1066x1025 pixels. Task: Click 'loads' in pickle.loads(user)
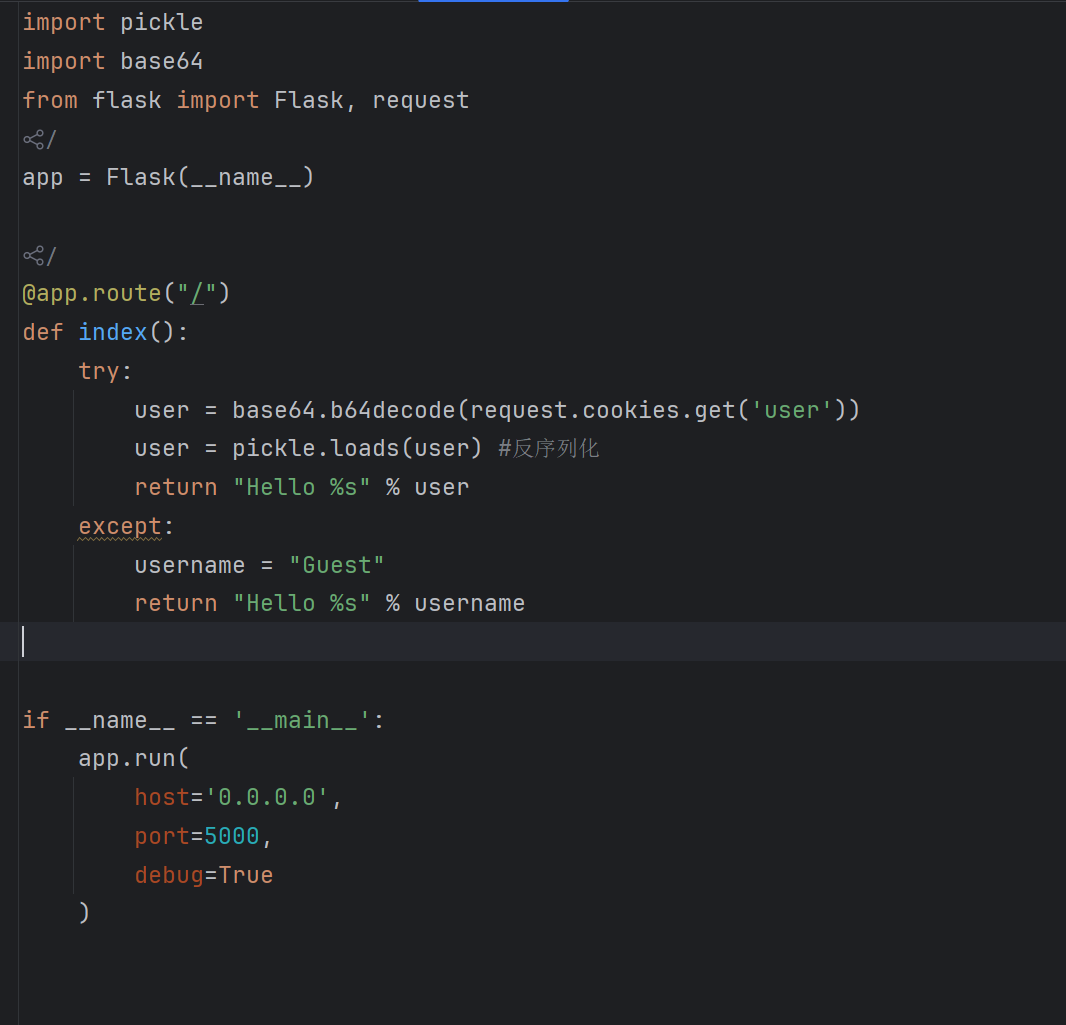(x=364, y=448)
